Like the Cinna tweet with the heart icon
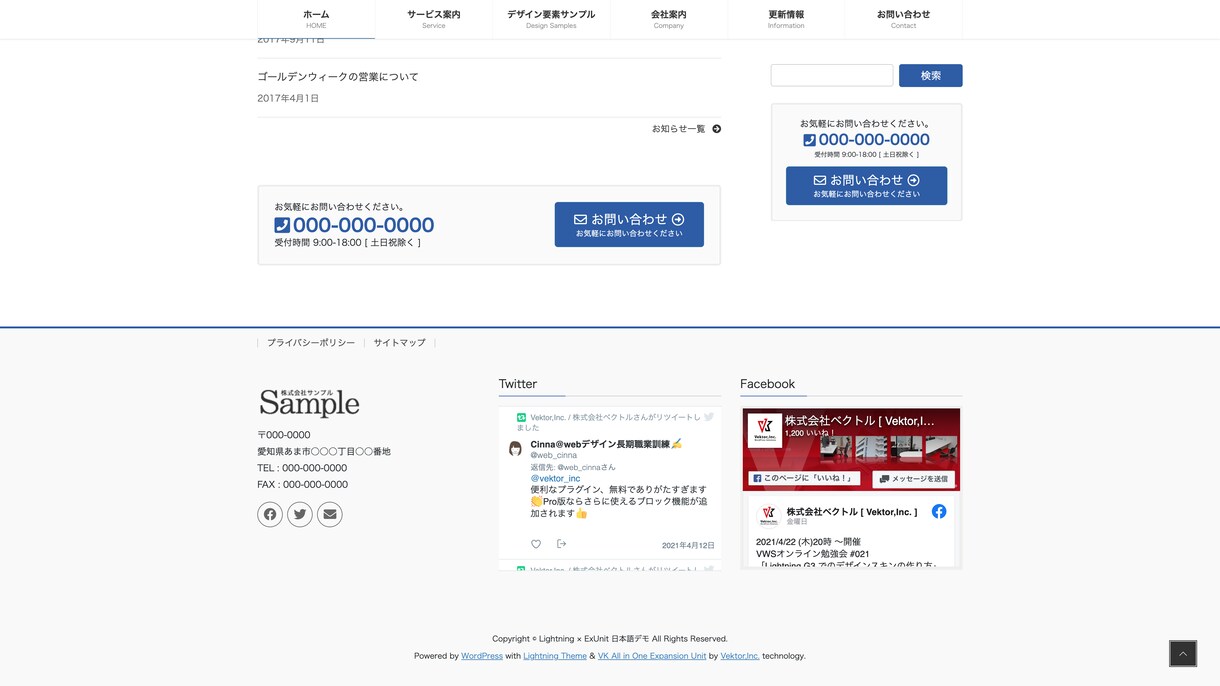 pyautogui.click(x=536, y=544)
